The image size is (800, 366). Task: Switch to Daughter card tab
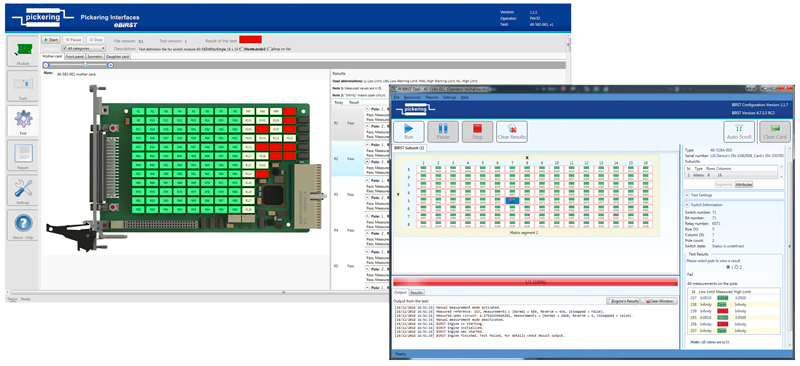coord(118,56)
